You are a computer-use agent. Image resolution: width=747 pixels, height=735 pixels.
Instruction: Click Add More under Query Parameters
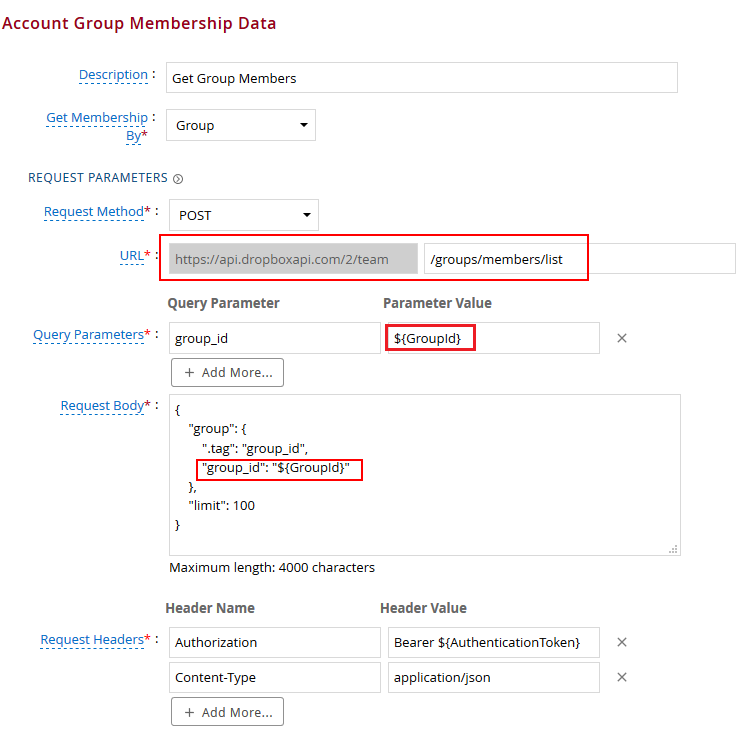click(x=227, y=373)
